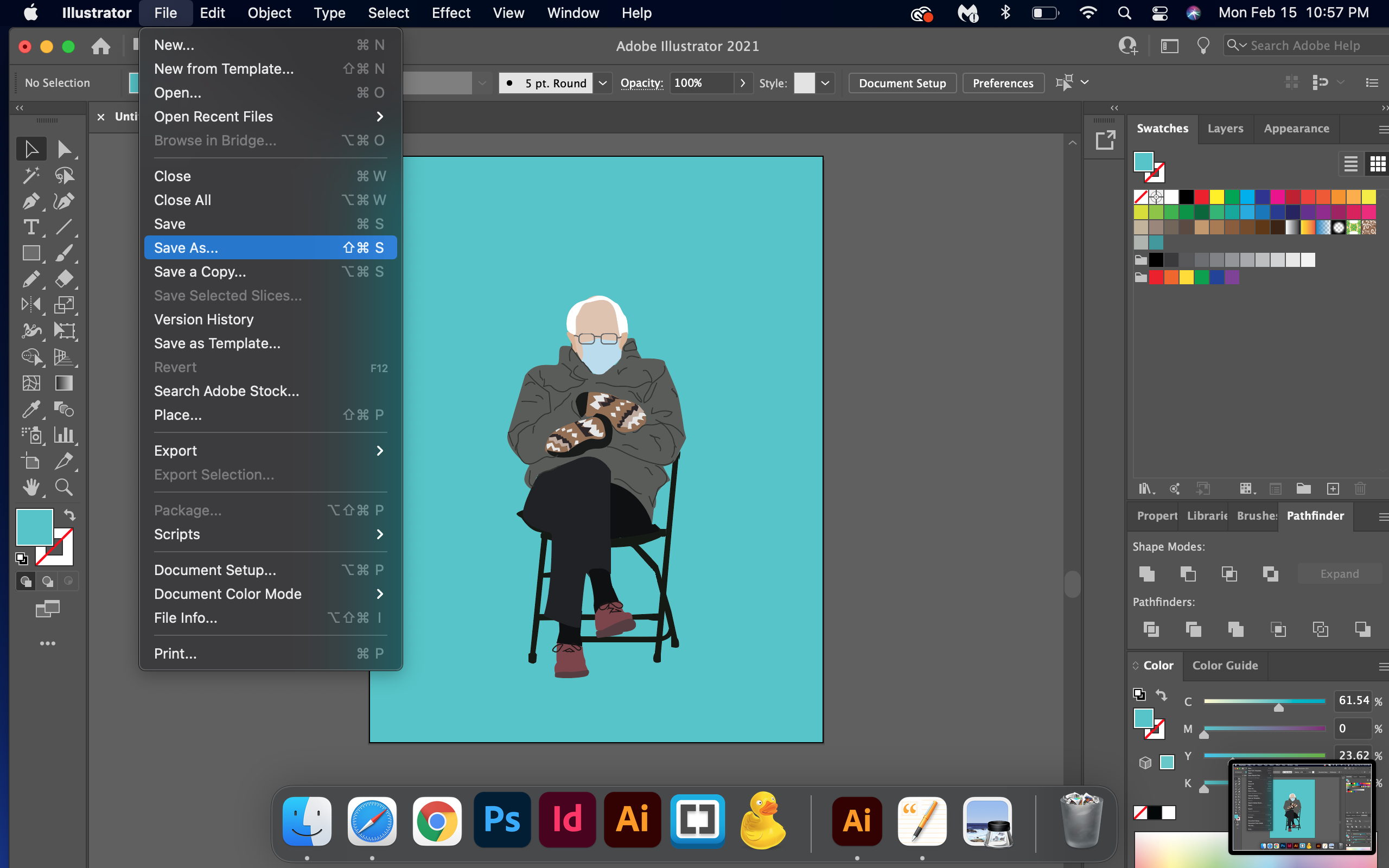
Task: Switch swatches to thumbnail grid view
Action: [1378, 164]
